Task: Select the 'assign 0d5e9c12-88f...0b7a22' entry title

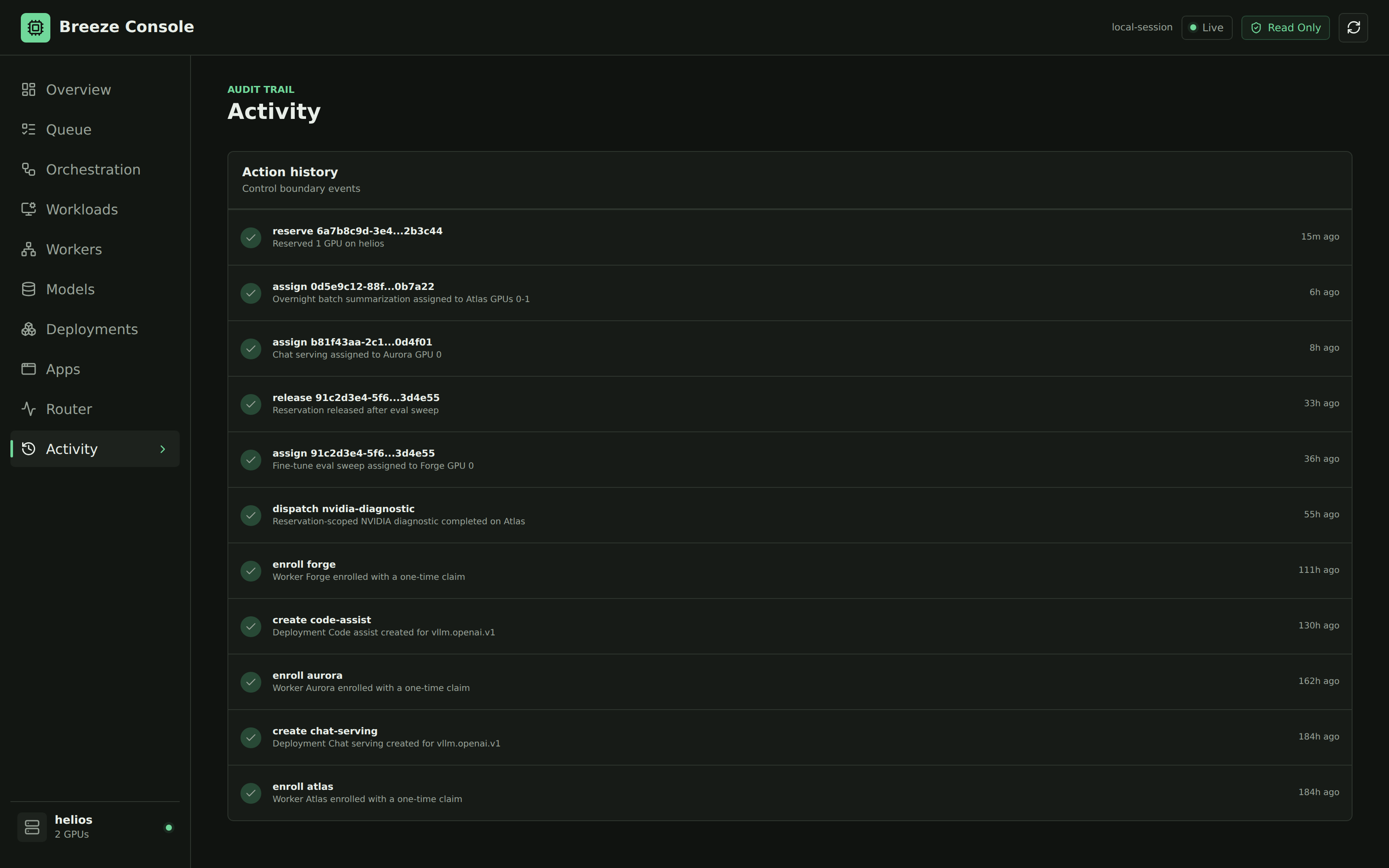Action: coord(353,286)
